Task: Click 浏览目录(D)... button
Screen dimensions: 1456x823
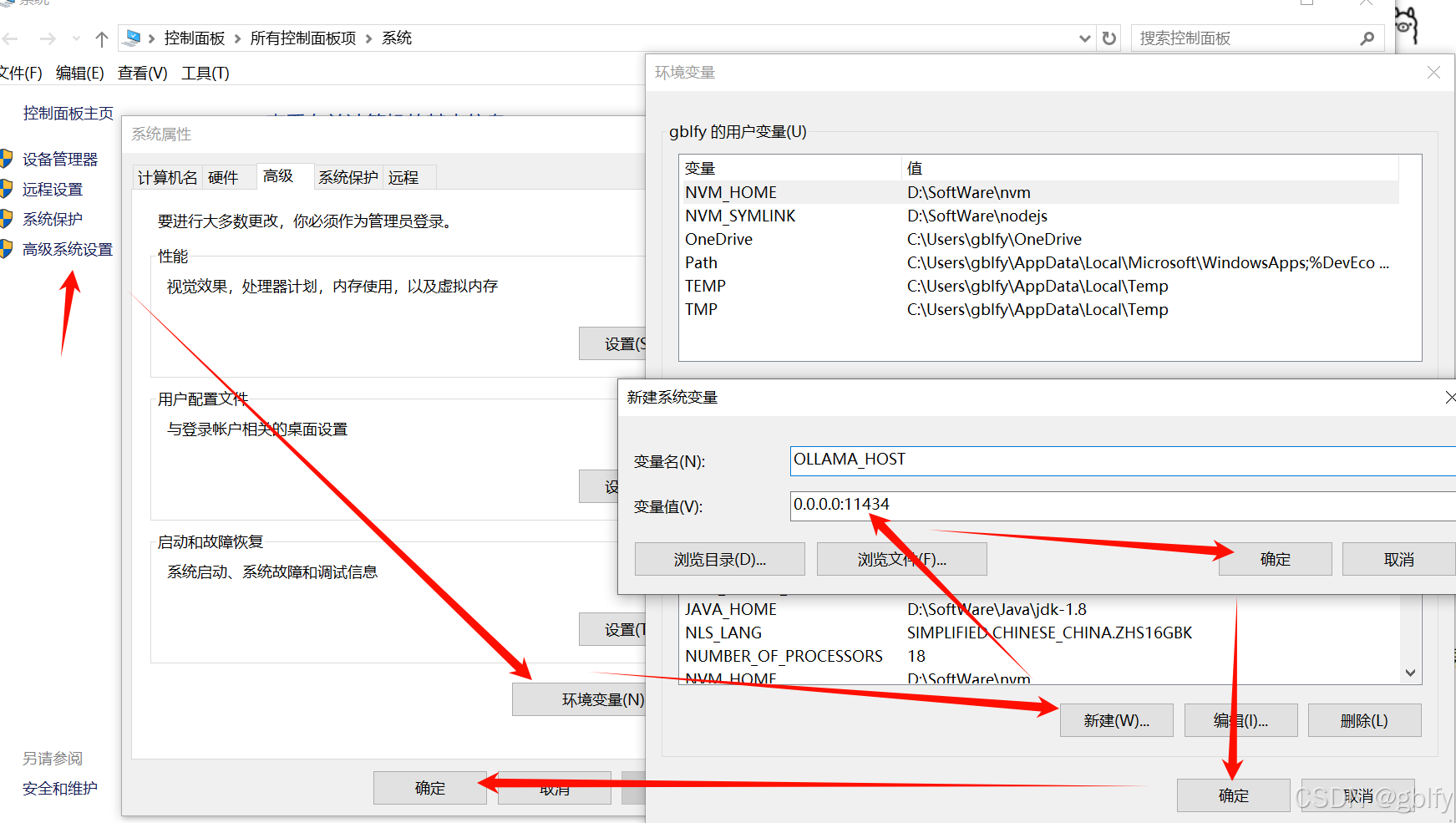Action: (720, 559)
